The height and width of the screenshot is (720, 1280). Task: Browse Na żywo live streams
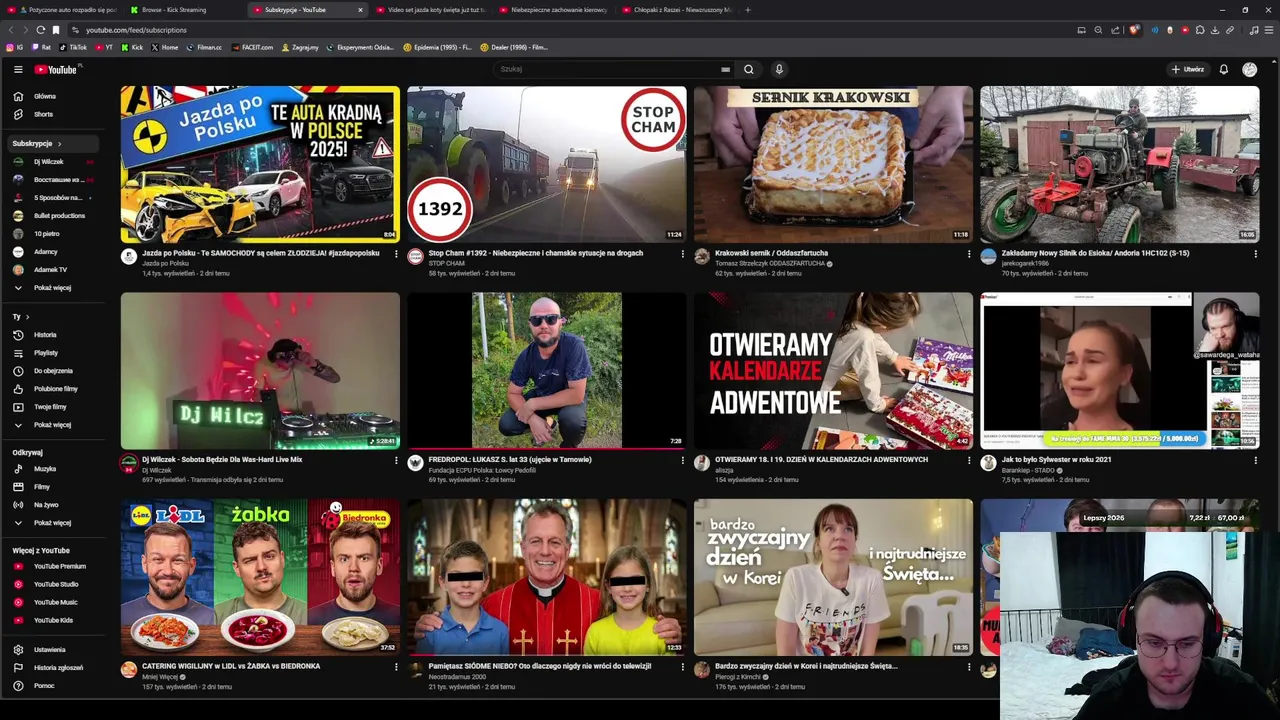point(52,505)
